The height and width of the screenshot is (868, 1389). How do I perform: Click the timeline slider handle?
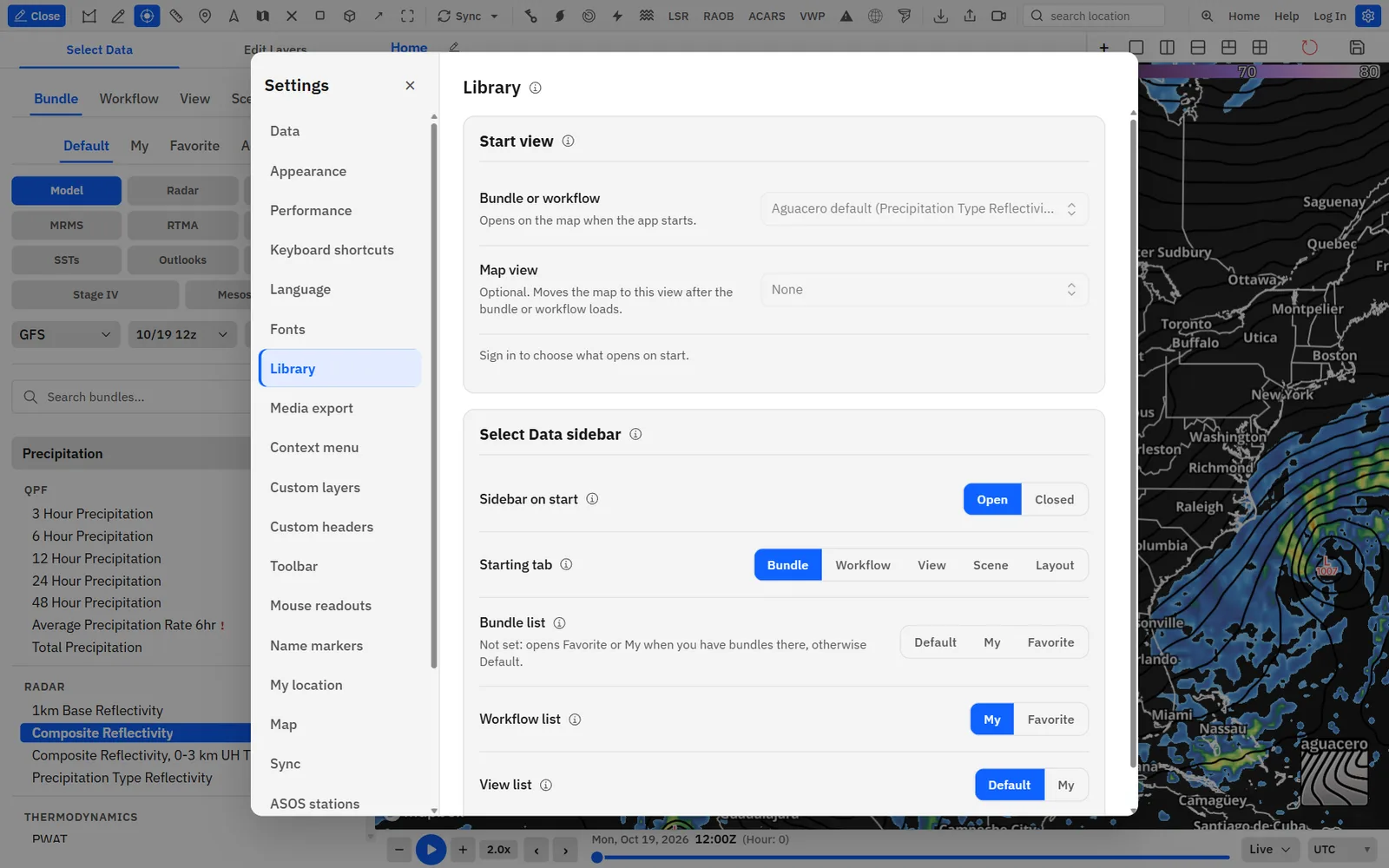click(x=597, y=858)
